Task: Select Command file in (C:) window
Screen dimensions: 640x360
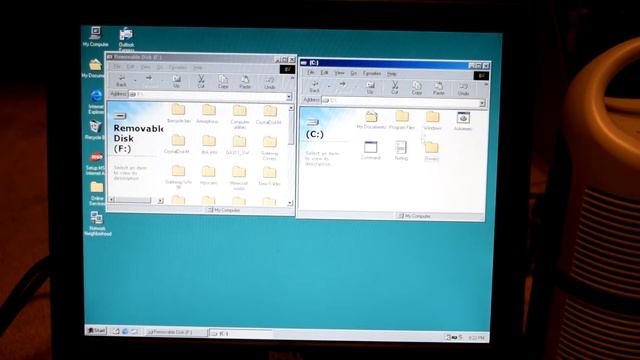Action: click(371, 150)
